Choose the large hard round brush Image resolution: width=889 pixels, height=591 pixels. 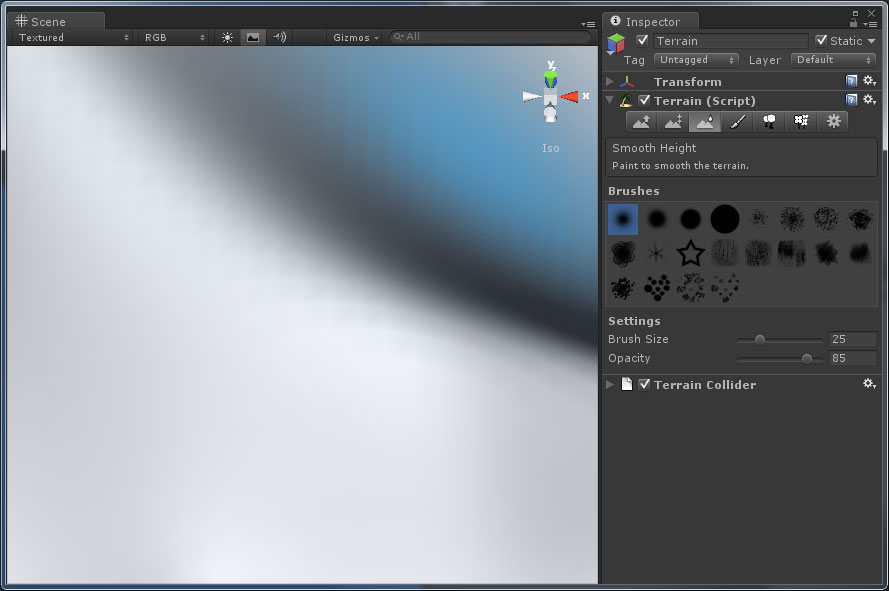pyautogui.click(x=725, y=219)
